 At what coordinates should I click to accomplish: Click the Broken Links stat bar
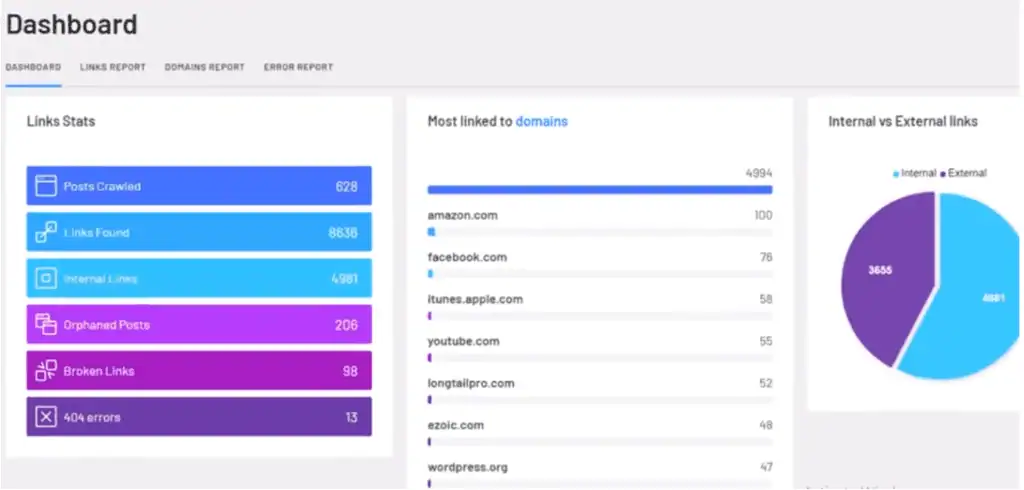(199, 370)
